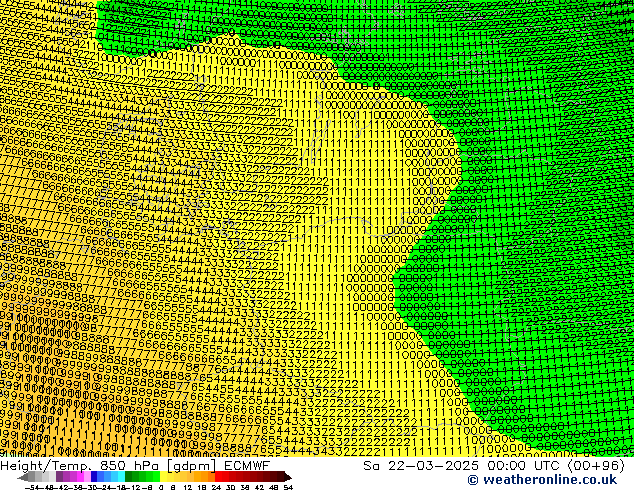
Task: Click the 00:00 UTC (00+96) forecast time
Action: click(x=556, y=466)
